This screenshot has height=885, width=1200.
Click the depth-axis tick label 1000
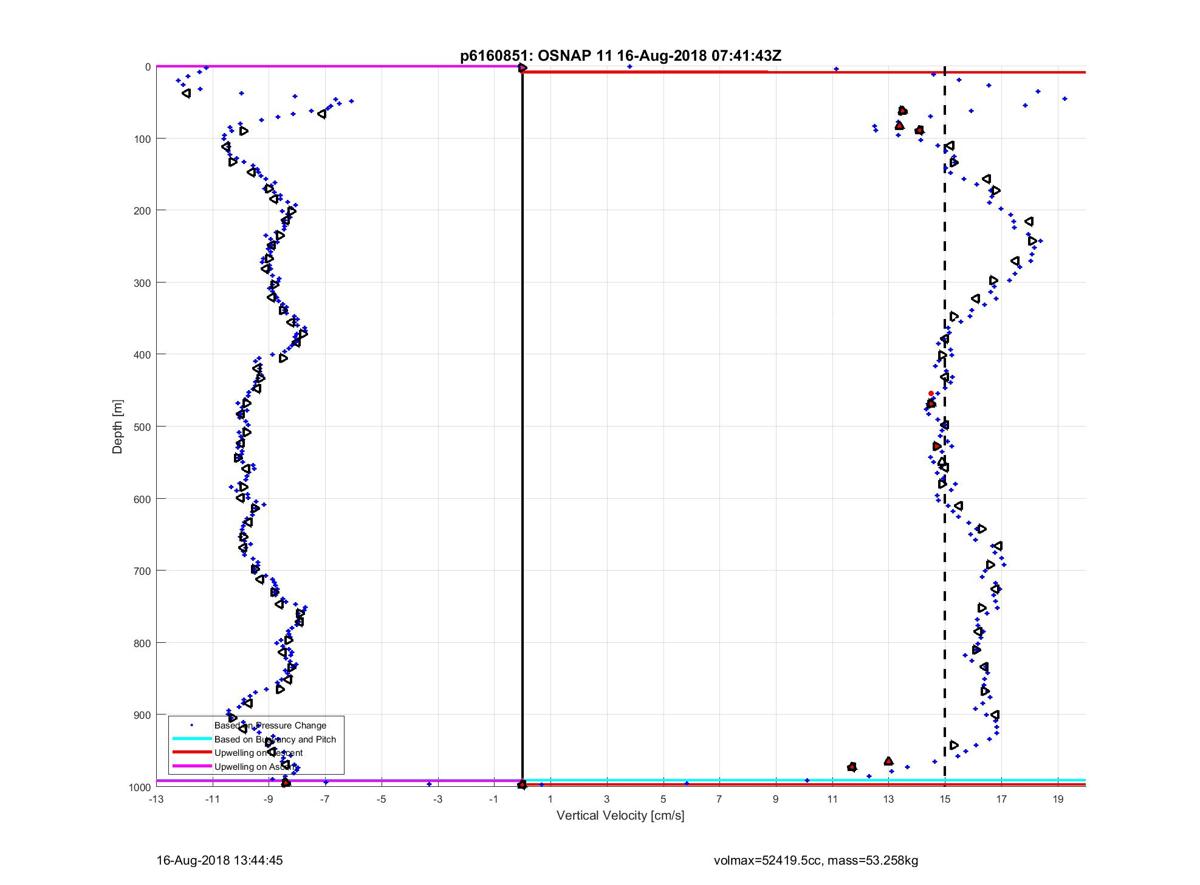pyautogui.click(x=139, y=786)
